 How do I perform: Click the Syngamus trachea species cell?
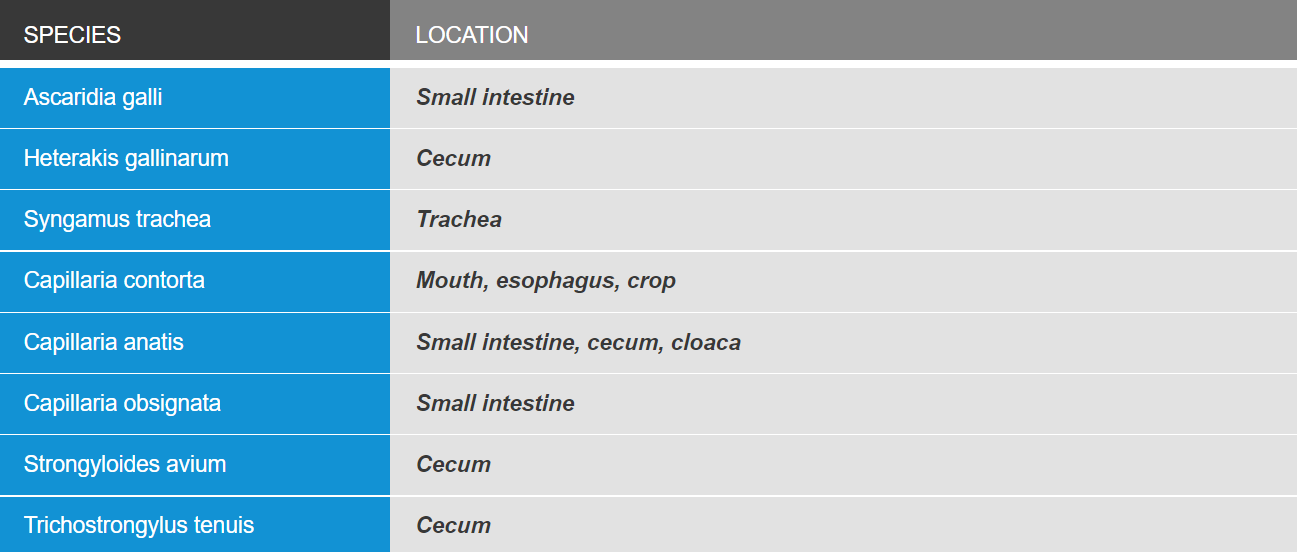click(195, 219)
